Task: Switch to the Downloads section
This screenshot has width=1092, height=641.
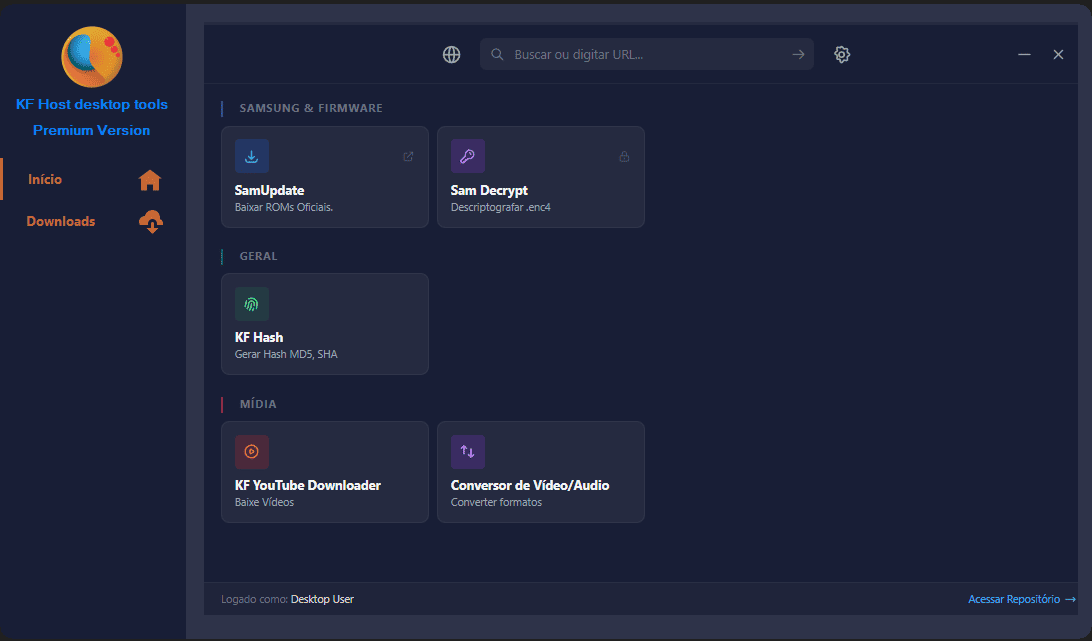Action: click(61, 221)
